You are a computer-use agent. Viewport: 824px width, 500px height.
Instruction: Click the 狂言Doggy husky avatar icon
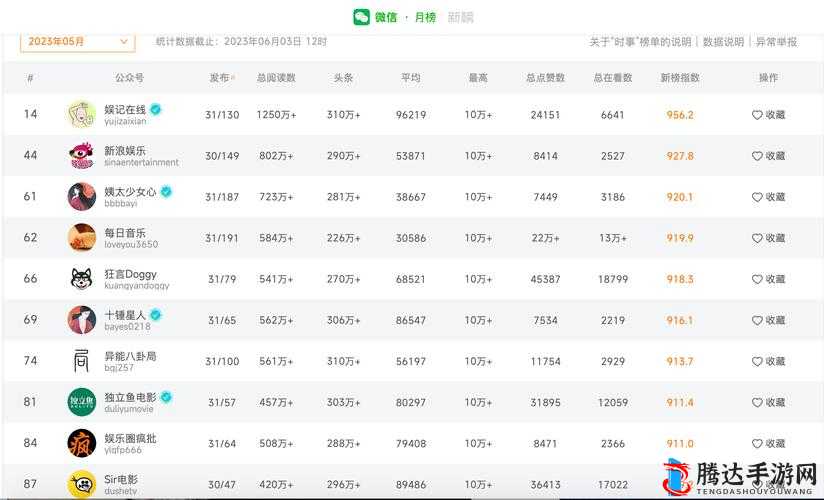point(82,279)
